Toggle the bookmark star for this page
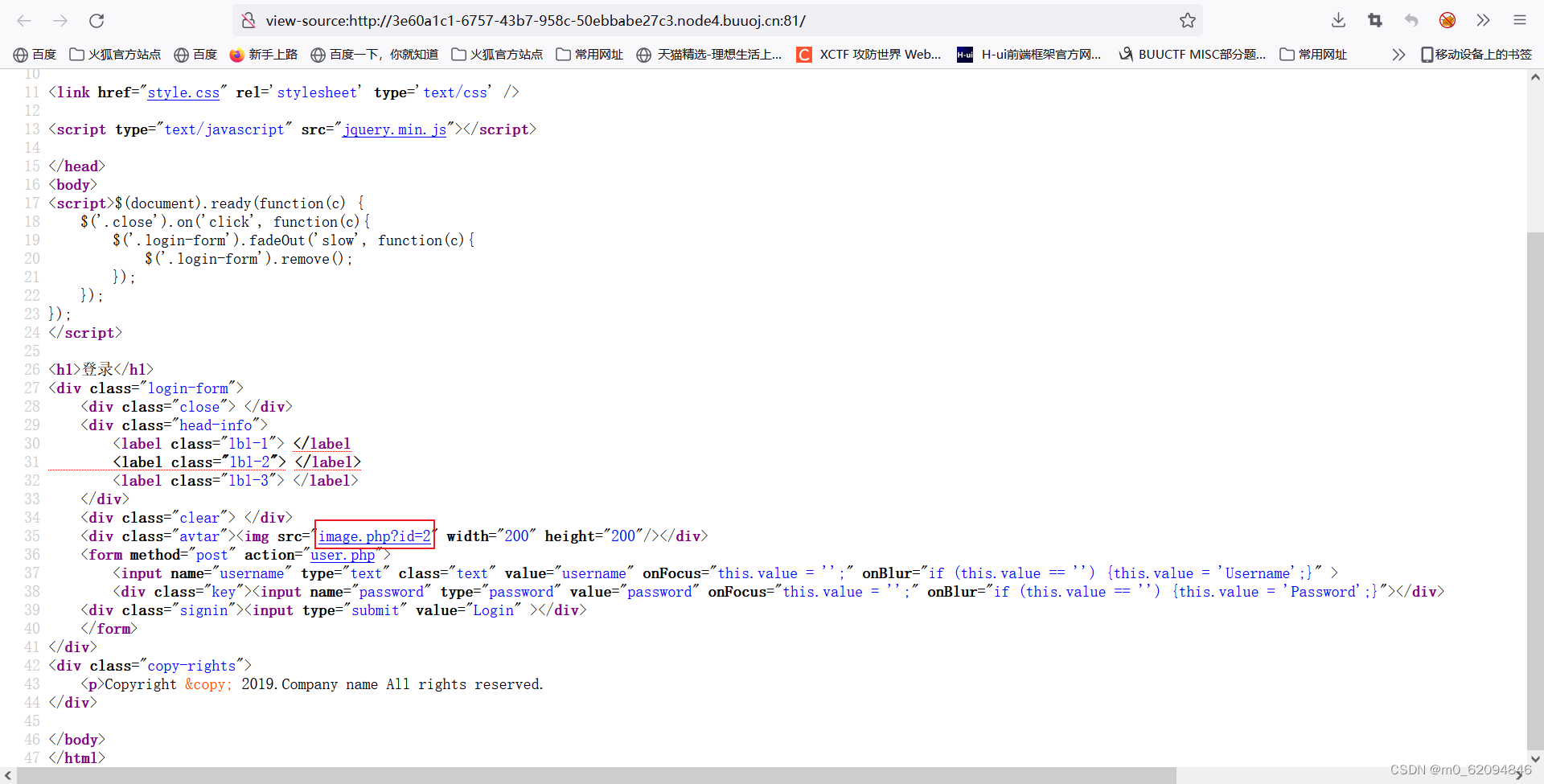Viewport: 1544px width, 784px height. [1188, 21]
